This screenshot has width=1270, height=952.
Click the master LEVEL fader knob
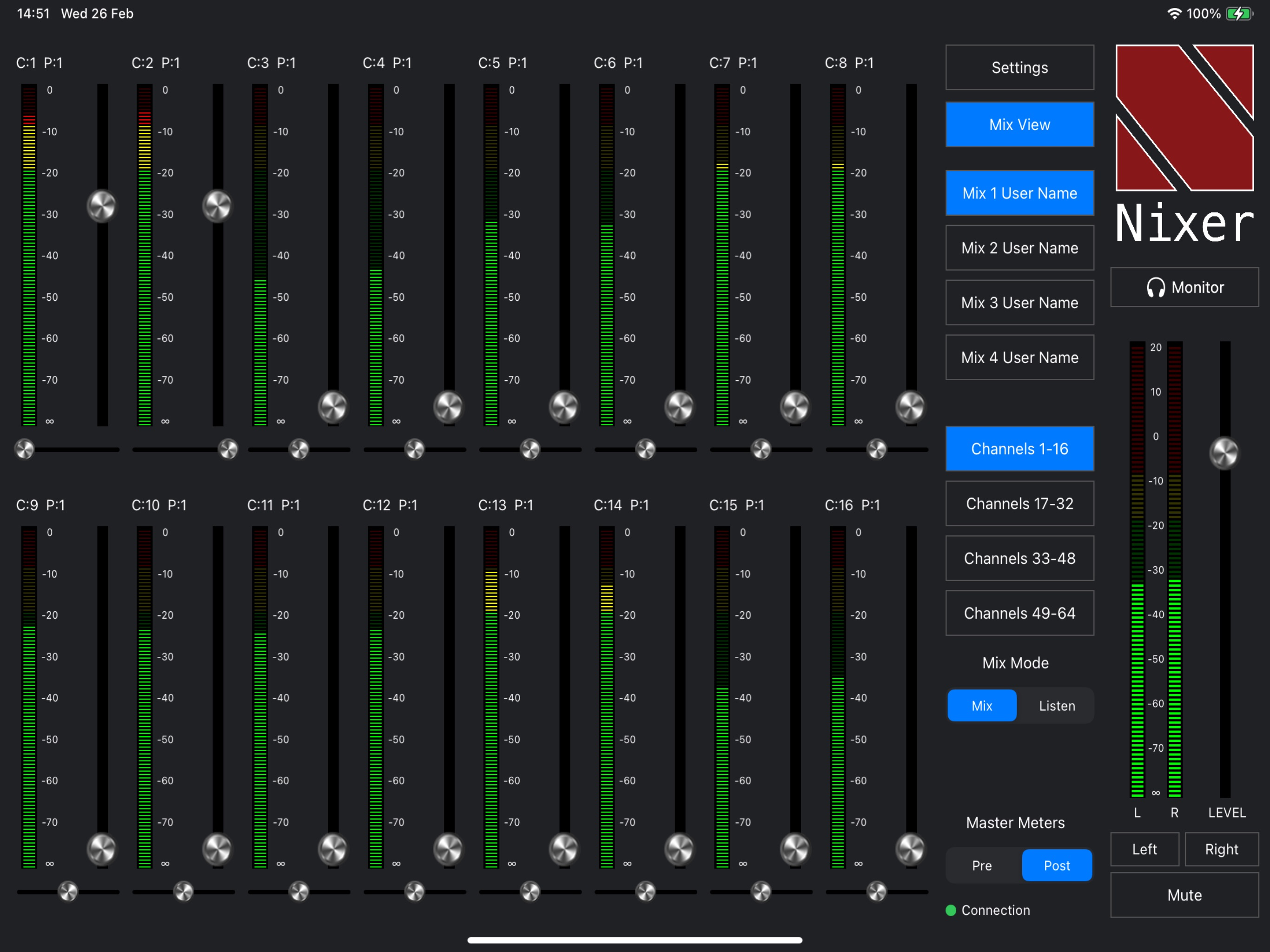[x=1224, y=453]
